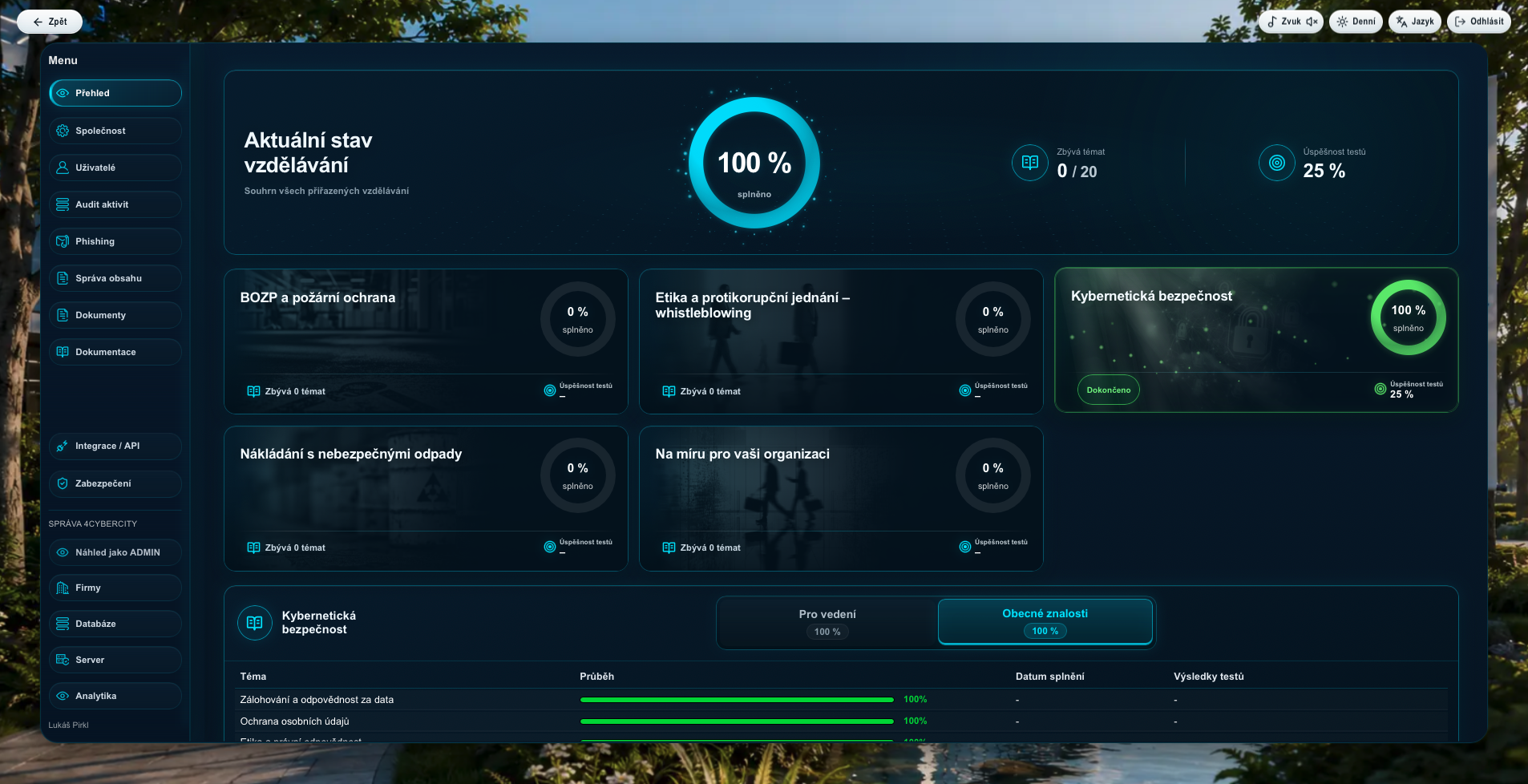The image size is (1528, 784).
Task: Click the green 100 % ring on Kybernetická bezpečnost
Action: coord(1409,317)
